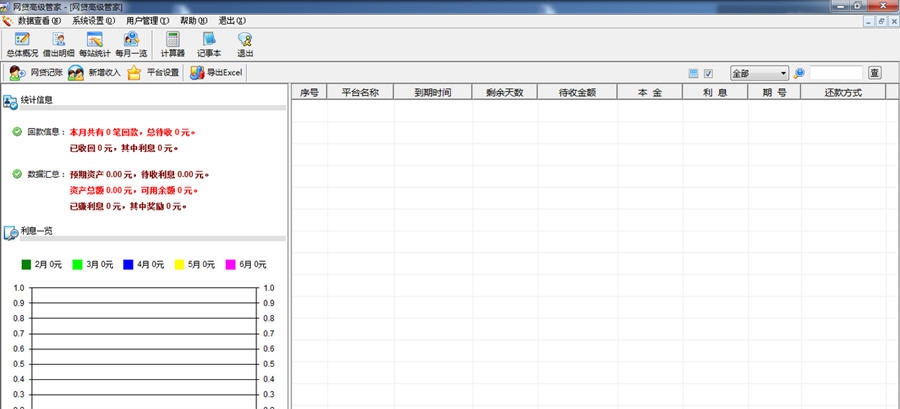Open the 数据查看 menu
900x409 pixels.
click(x=39, y=21)
